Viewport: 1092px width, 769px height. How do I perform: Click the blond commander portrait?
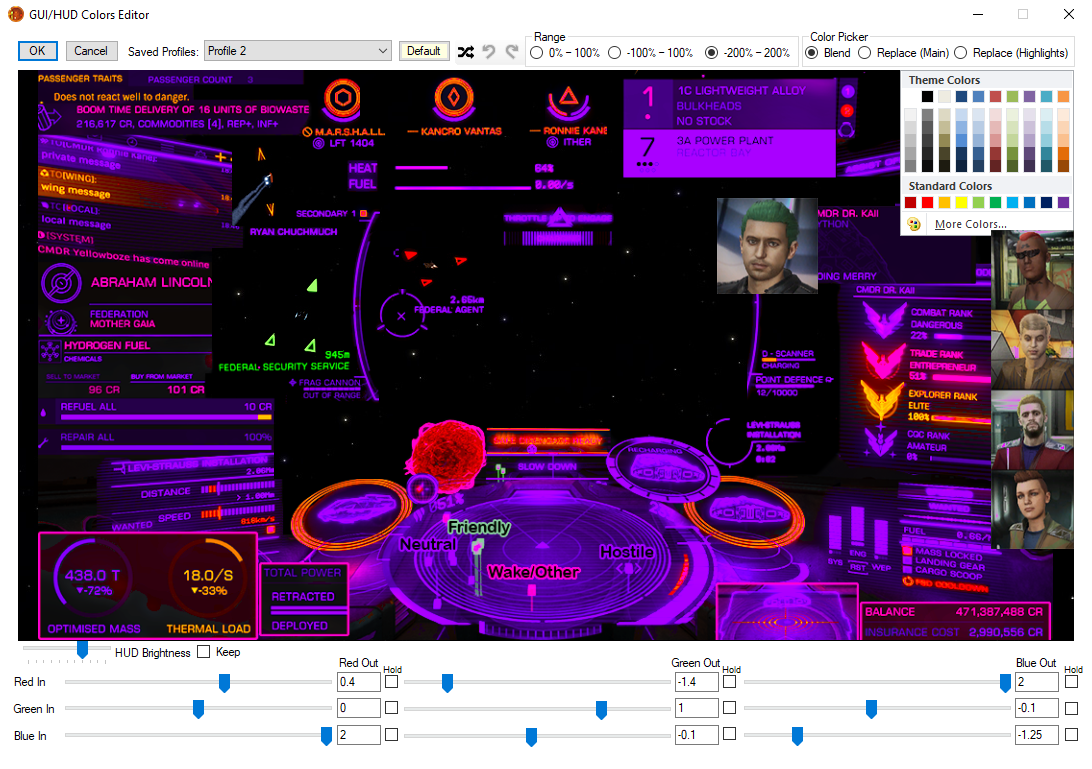(1032, 350)
